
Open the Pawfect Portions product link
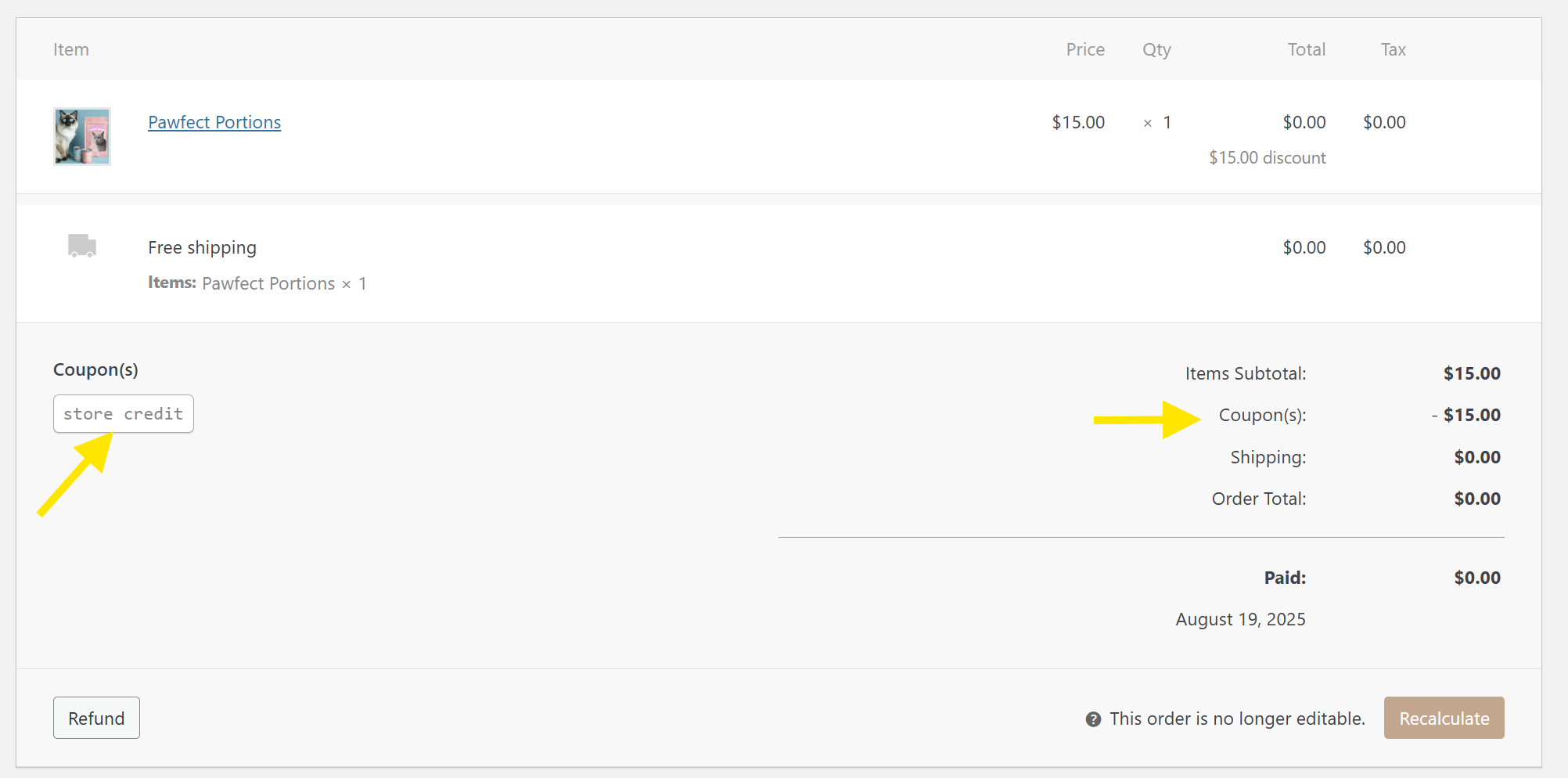click(x=214, y=122)
